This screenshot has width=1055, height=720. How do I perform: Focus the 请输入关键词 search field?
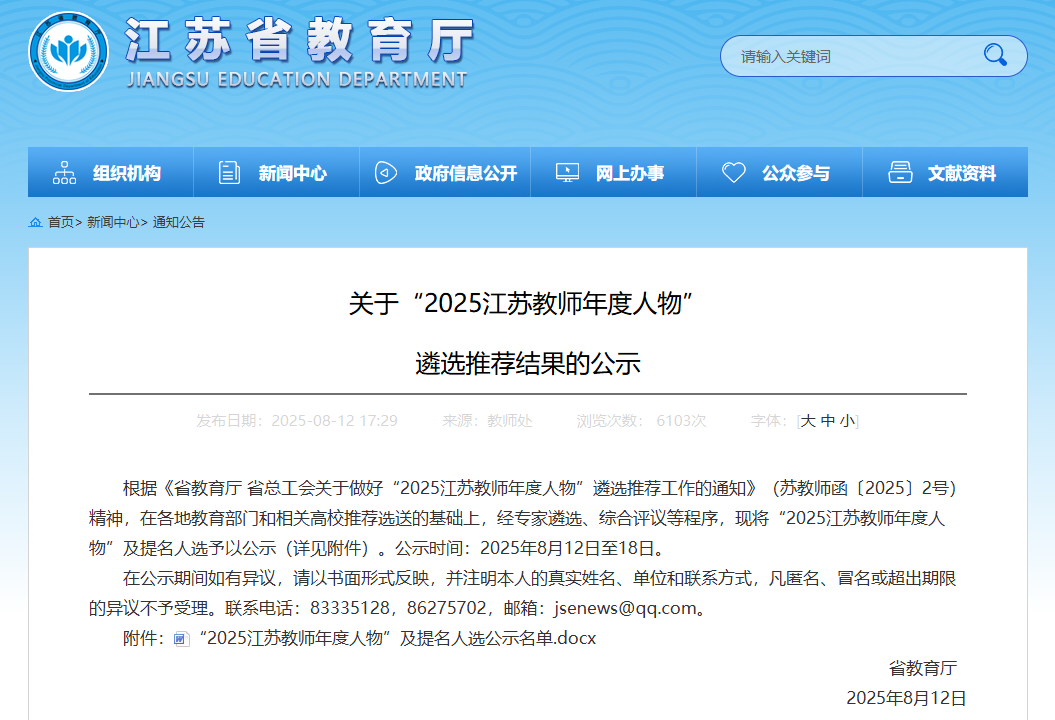coord(850,56)
